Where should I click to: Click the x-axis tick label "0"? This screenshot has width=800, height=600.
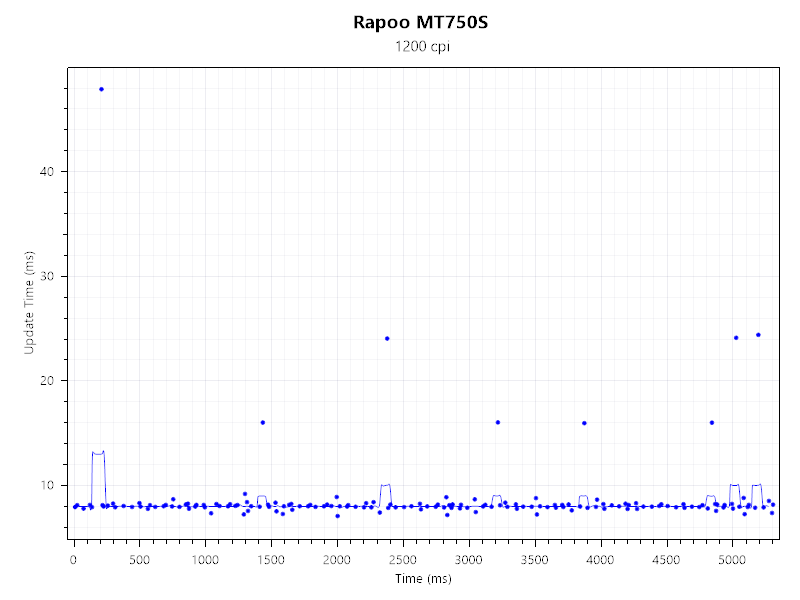[x=74, y=560]
